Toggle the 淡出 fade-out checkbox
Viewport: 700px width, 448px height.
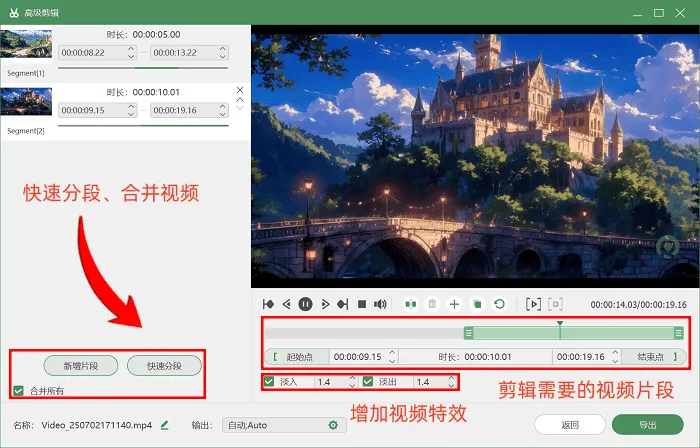368,382
